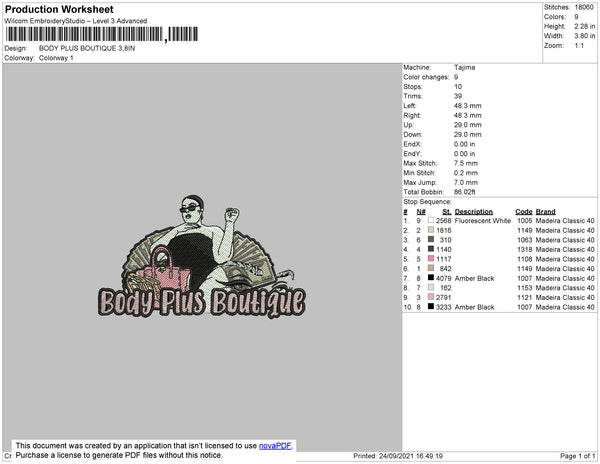The width and height of the screenshot is (600, 464).
Task: Click the Fluorescent White swatch in row 1
Action: pos(431,220)
